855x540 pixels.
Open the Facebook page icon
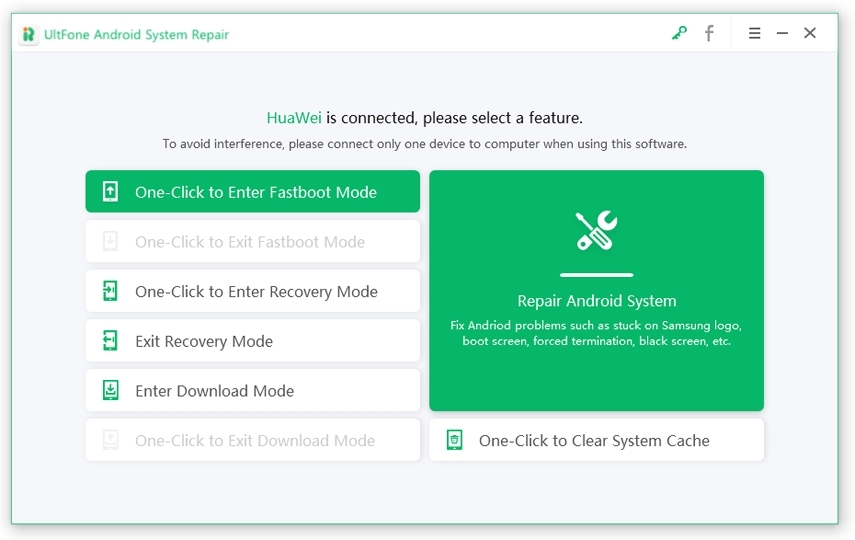709,33
